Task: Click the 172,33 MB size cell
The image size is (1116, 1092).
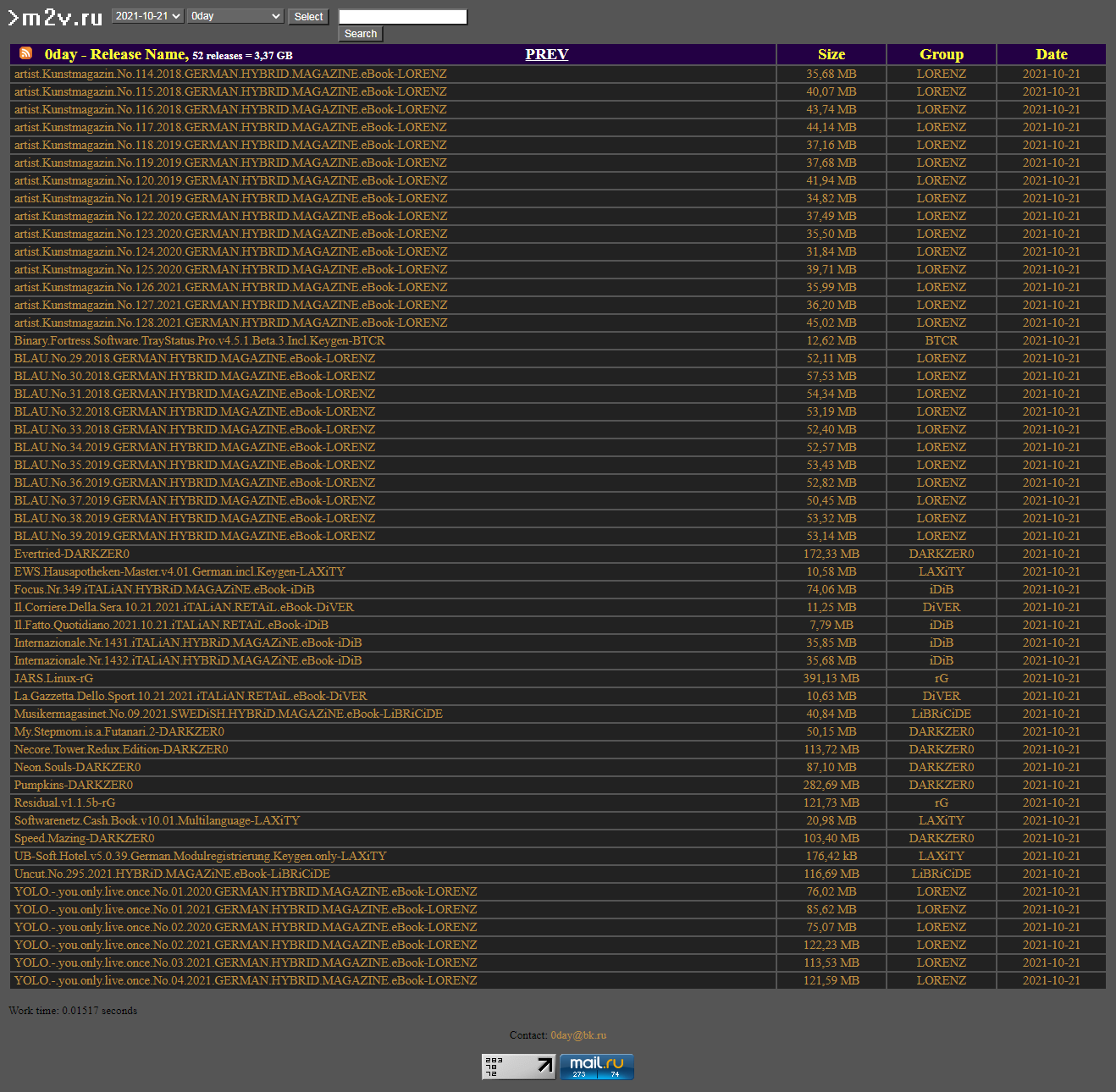Action: click(831, 554)
